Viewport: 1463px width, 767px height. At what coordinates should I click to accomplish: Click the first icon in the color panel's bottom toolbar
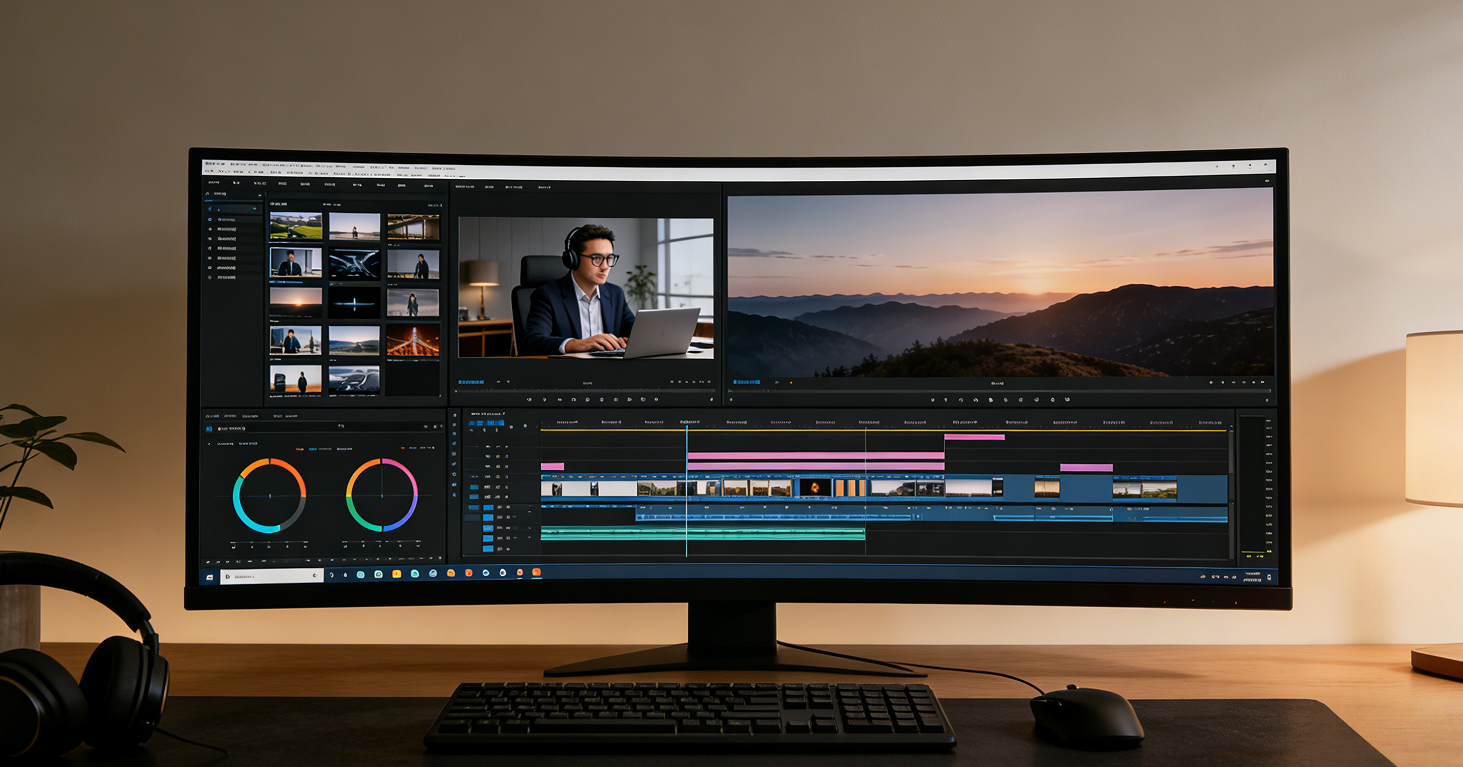pos(208,563)
